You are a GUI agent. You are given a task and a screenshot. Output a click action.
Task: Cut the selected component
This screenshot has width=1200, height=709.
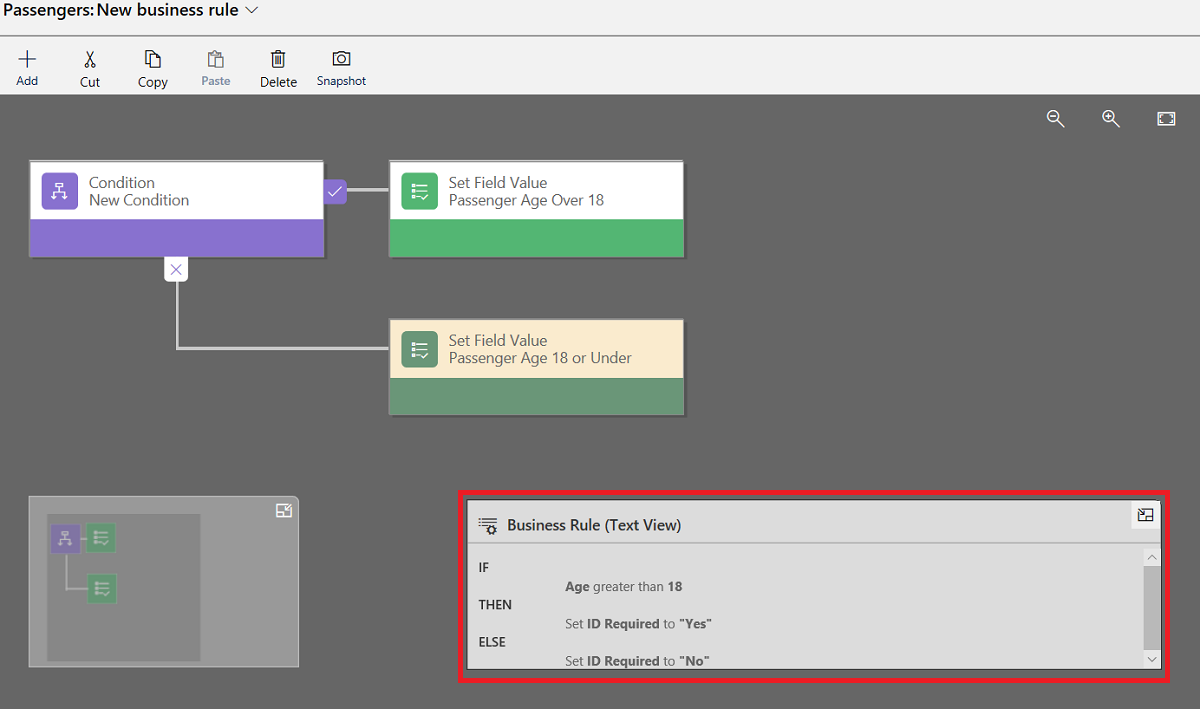point(89,66)
